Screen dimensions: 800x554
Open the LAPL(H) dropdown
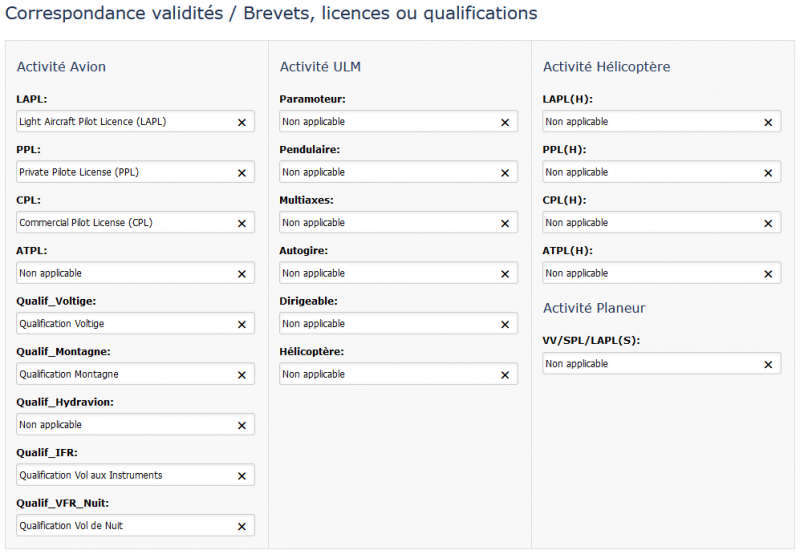click(x=650, y=122)
